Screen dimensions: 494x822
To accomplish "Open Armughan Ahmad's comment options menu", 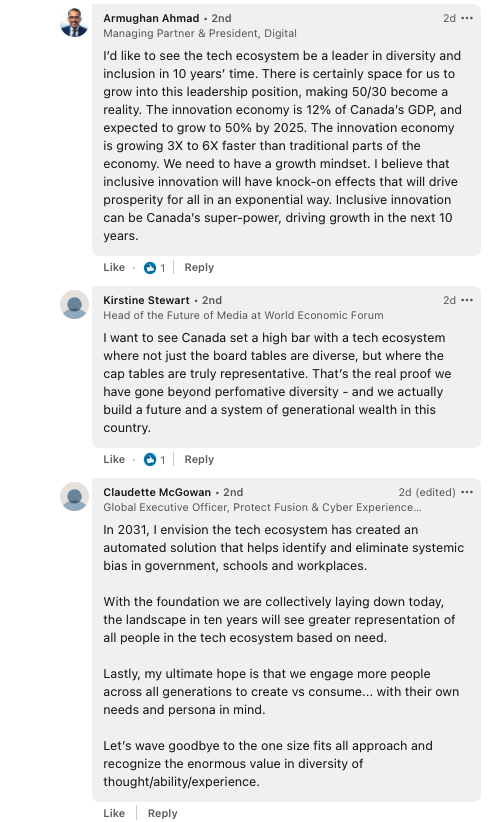I will [467, 18].
